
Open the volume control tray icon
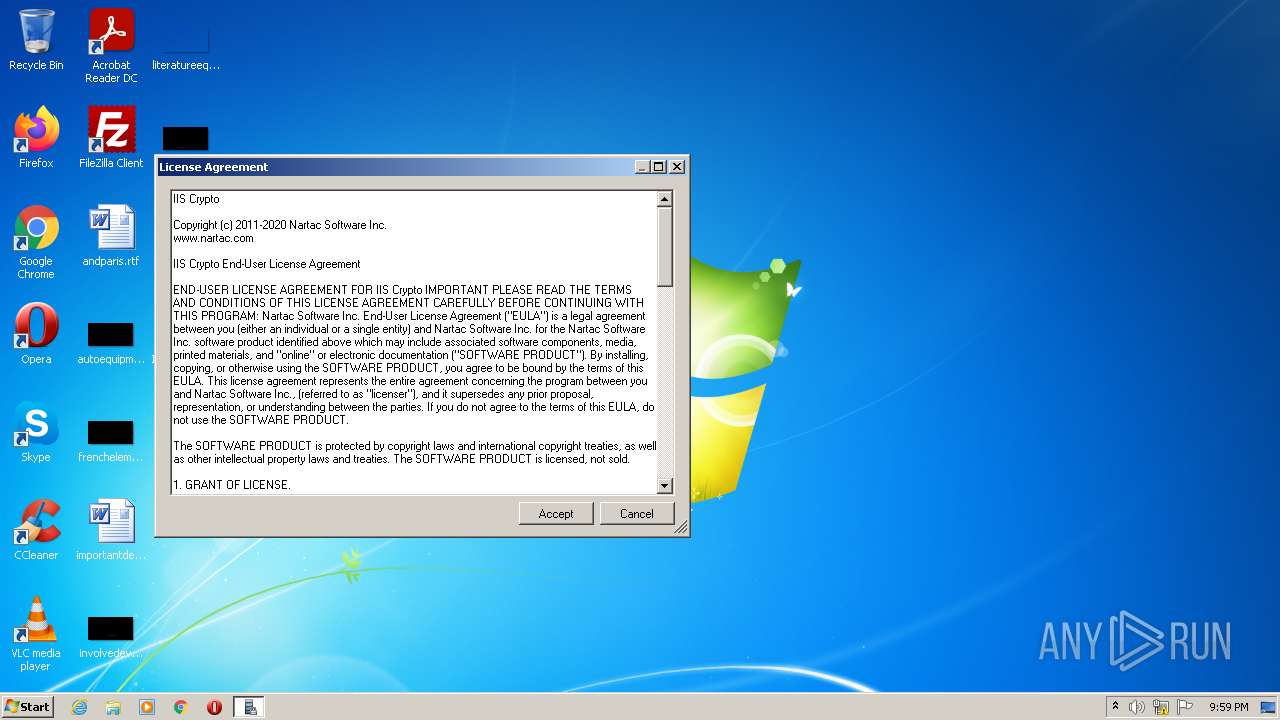pyautogui.click(x=1137, y=707)
